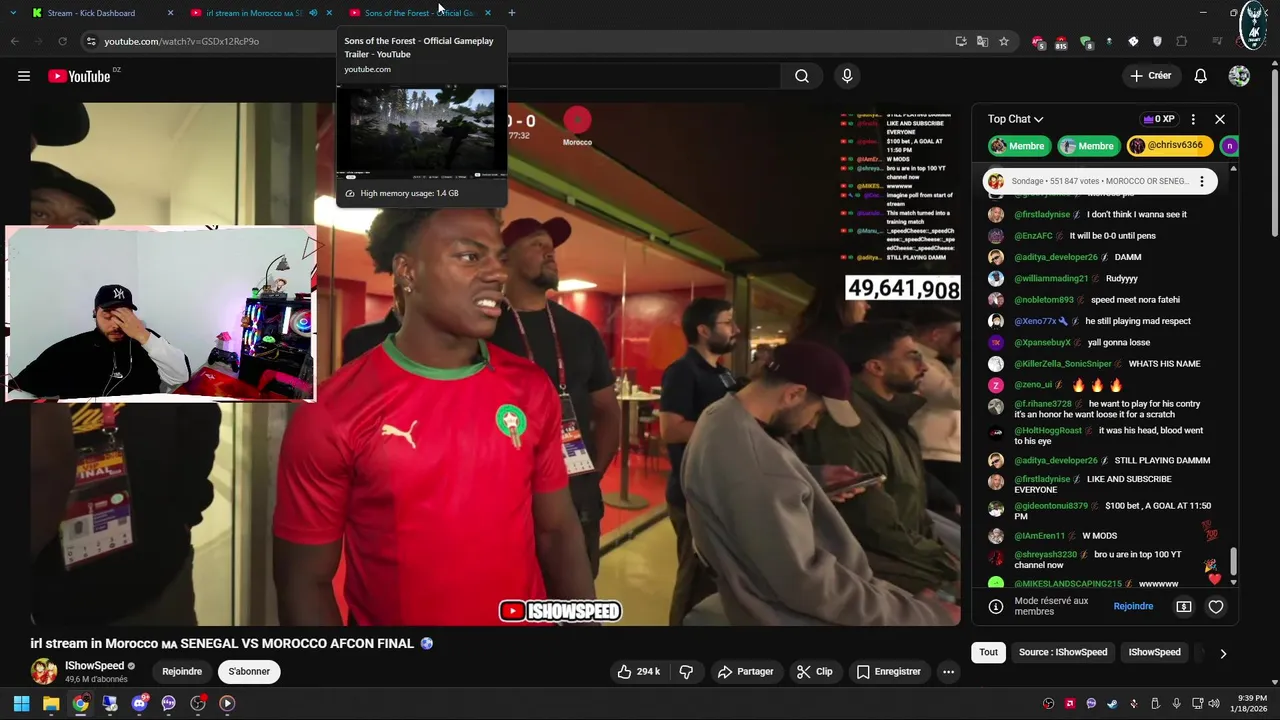Open members-only mode info icon
Screen dimensions: 1280x720
pos(996,607)
